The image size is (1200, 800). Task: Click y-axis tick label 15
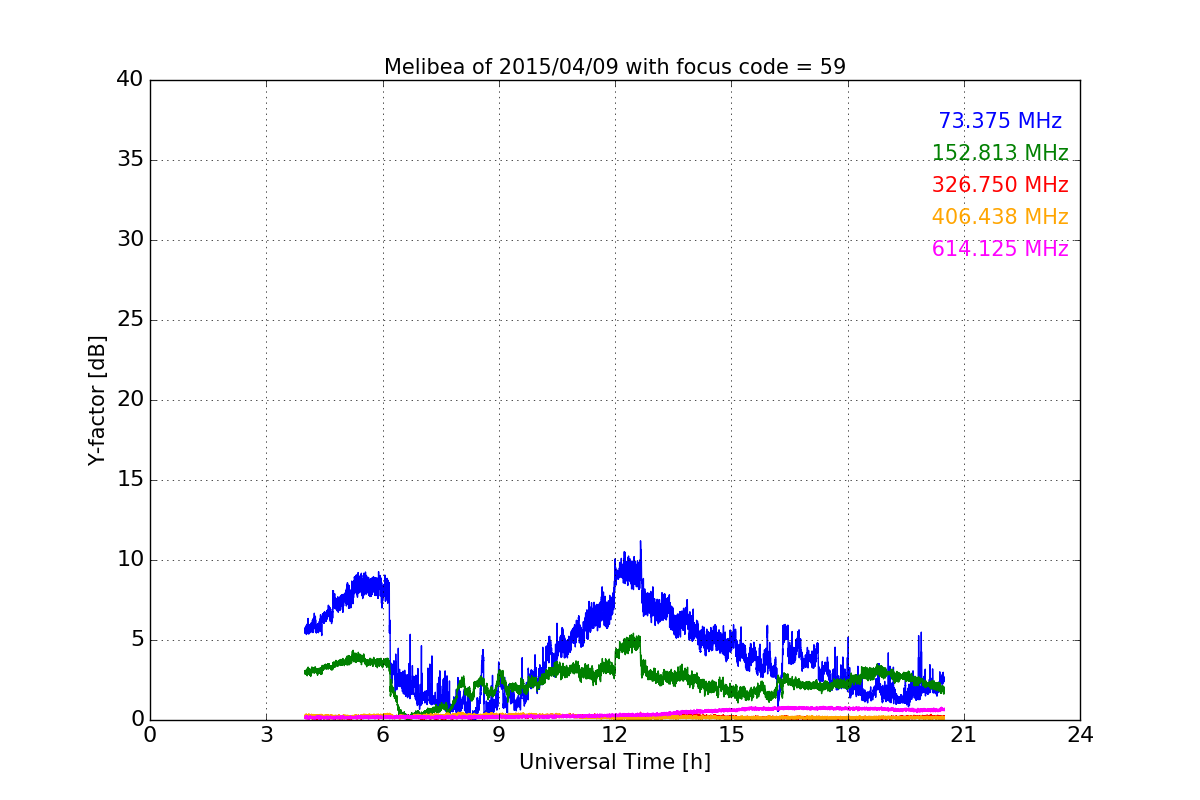pyautogui.click(x=130, y=480)
